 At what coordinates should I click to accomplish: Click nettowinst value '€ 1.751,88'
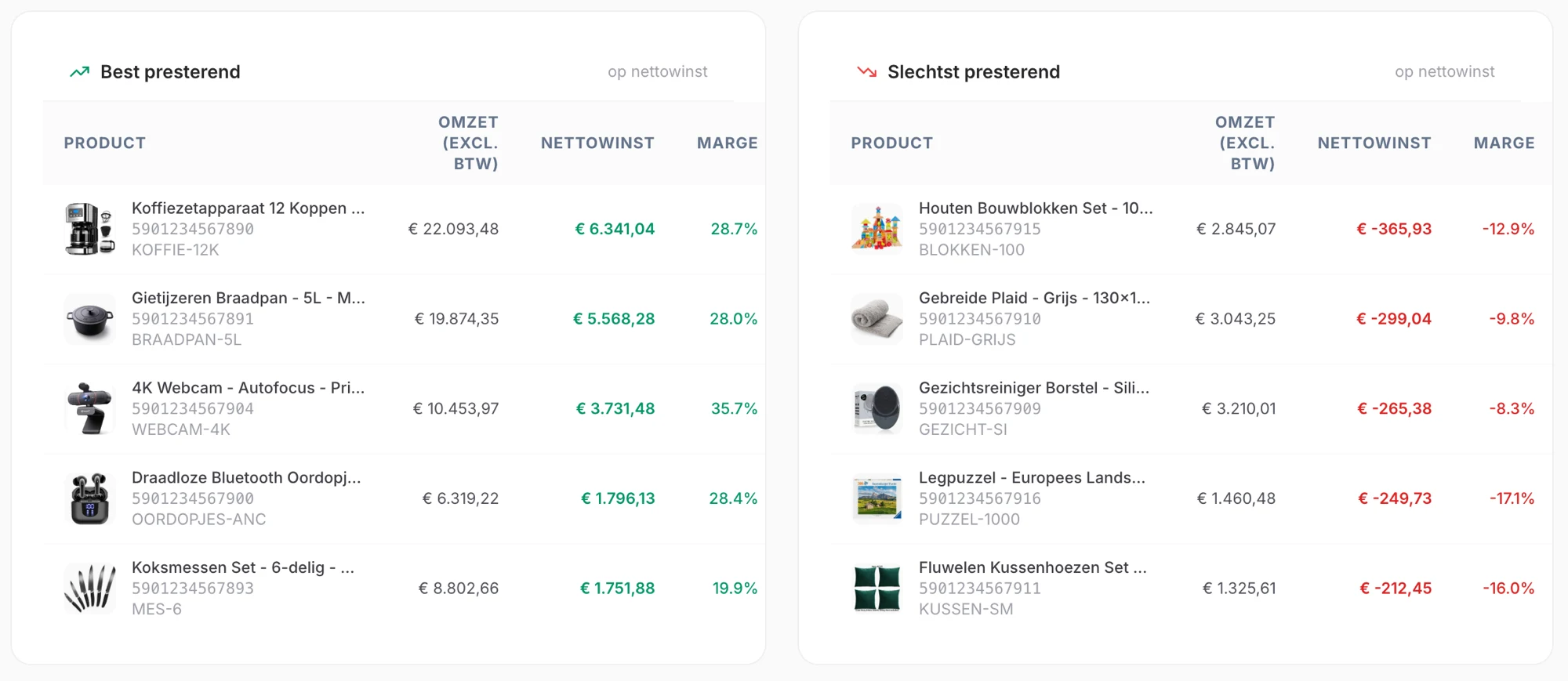(x=617, y=588)
